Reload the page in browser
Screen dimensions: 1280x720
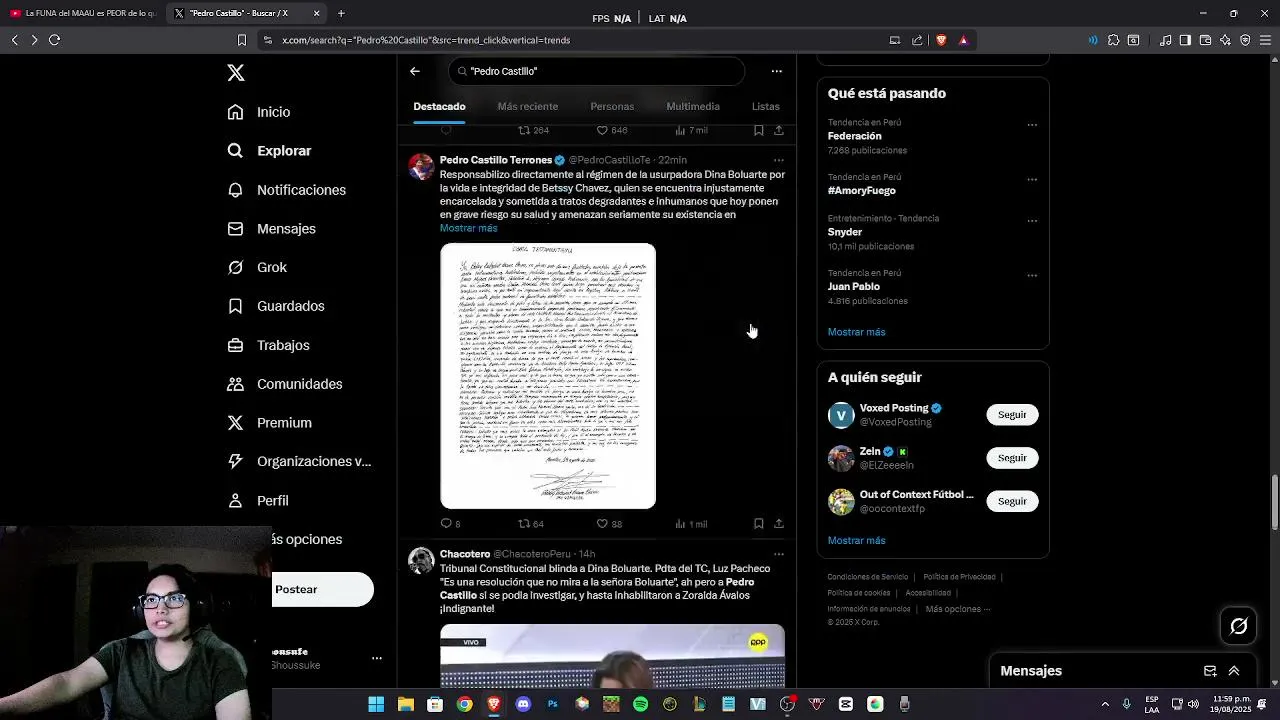click(x=54, y=40)
